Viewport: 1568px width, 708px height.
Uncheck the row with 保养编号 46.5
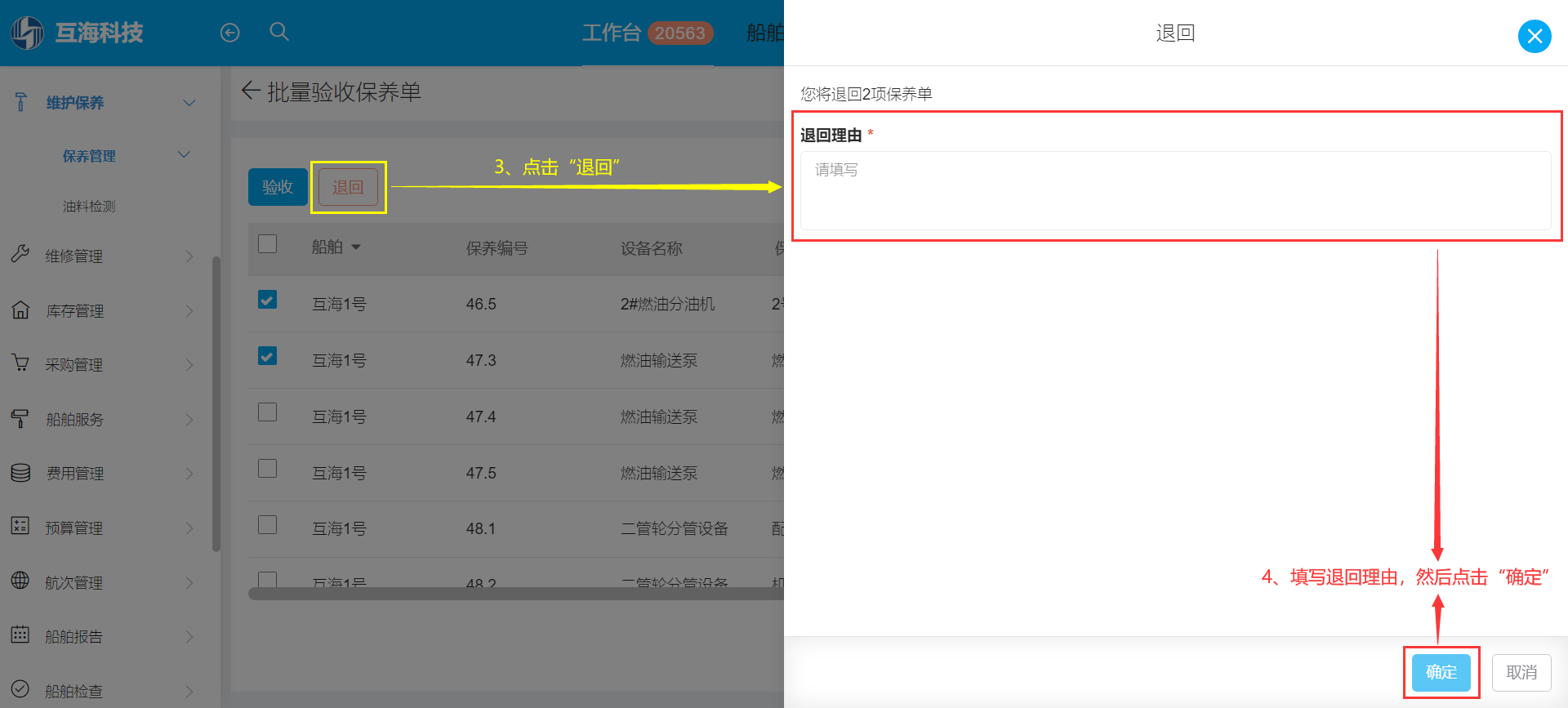pyautogui.click(x=267, y=300)
